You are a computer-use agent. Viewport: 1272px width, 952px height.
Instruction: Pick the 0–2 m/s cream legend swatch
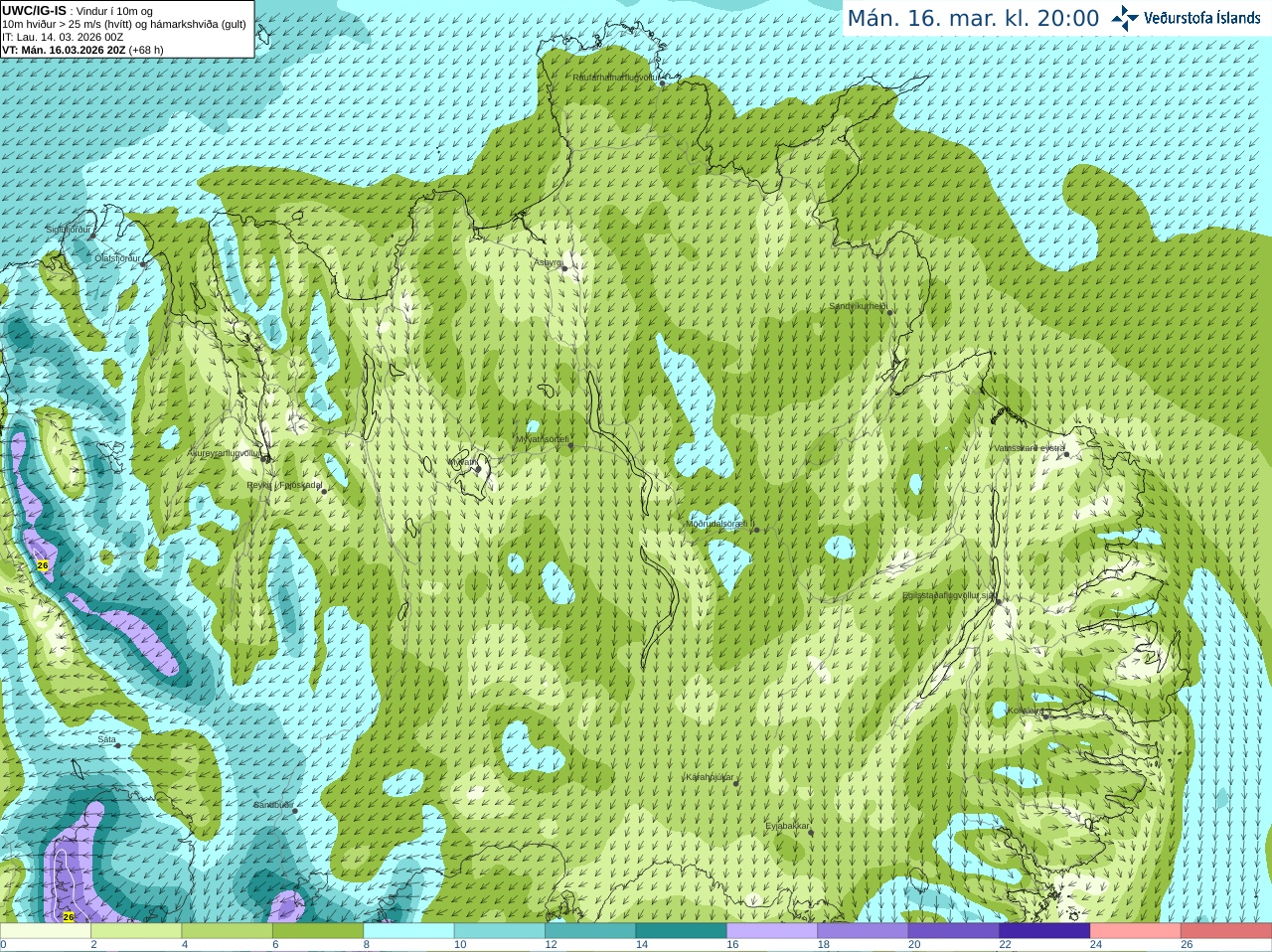(46, 931)
